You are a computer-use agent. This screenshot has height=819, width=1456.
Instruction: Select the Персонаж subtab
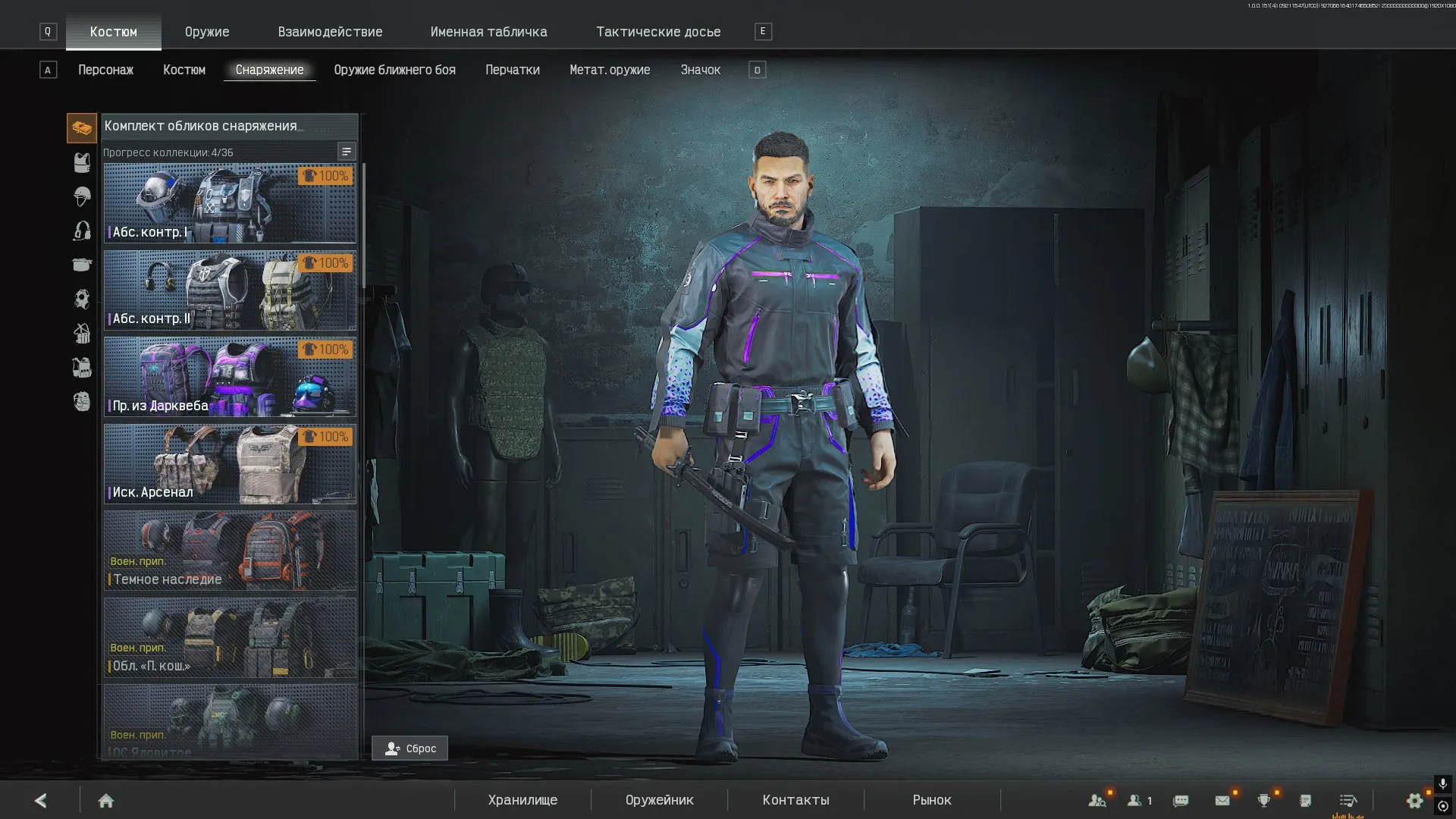(x=105, y=70)
